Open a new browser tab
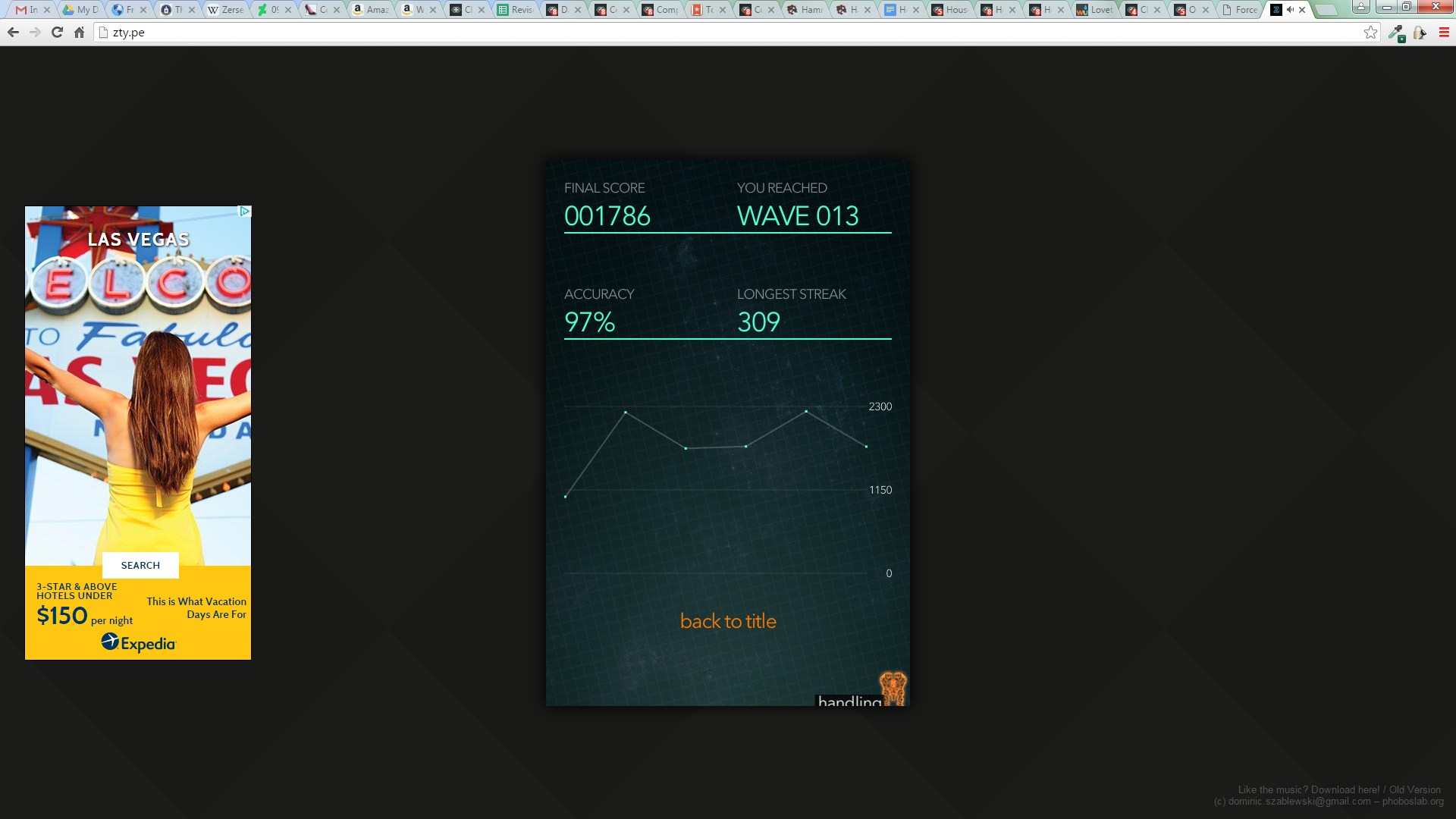1456x819 pixels. [1326, 10]
